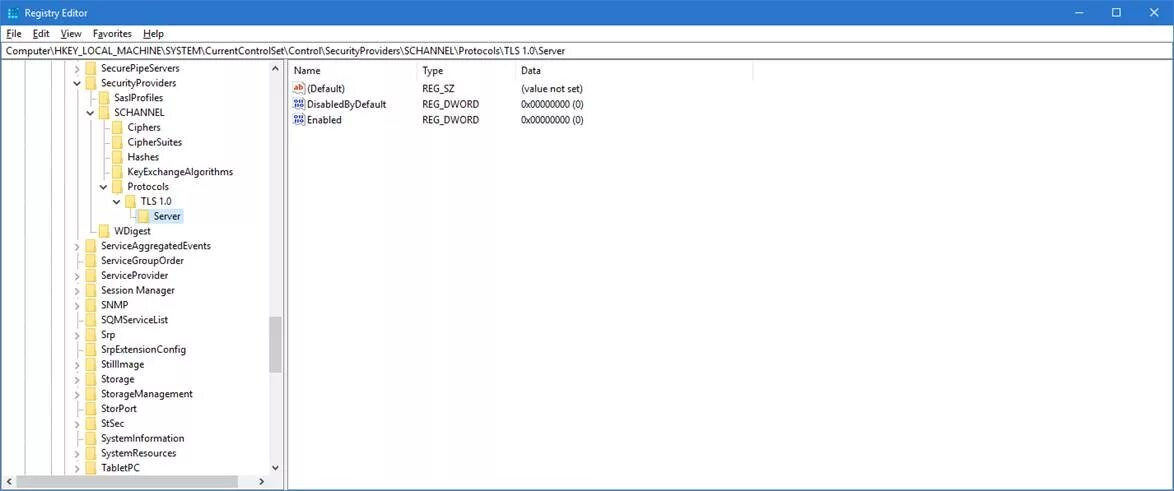1174x491 pixels.
Task: Select the SrpExtensionConfig folder icon
Action: (91, 350)
